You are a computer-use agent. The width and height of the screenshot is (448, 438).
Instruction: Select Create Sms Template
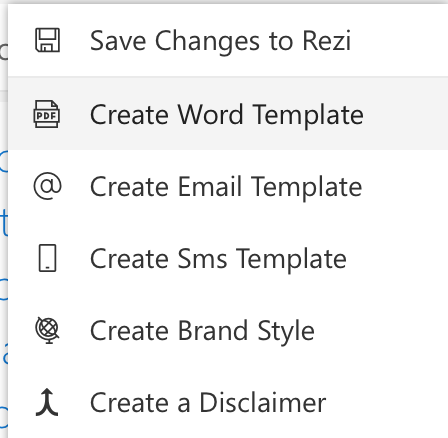[228, 258]
